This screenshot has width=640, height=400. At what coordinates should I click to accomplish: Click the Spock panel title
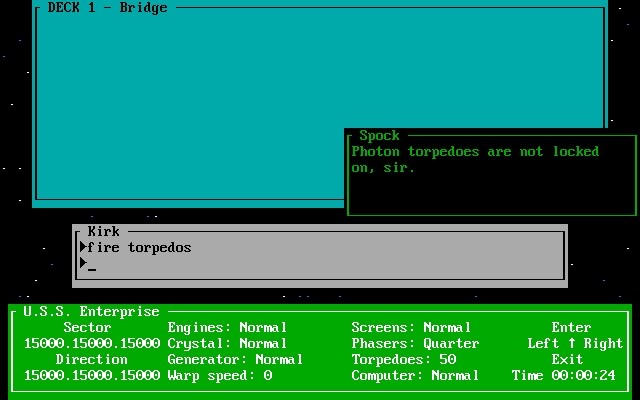[x=379, y=135]
